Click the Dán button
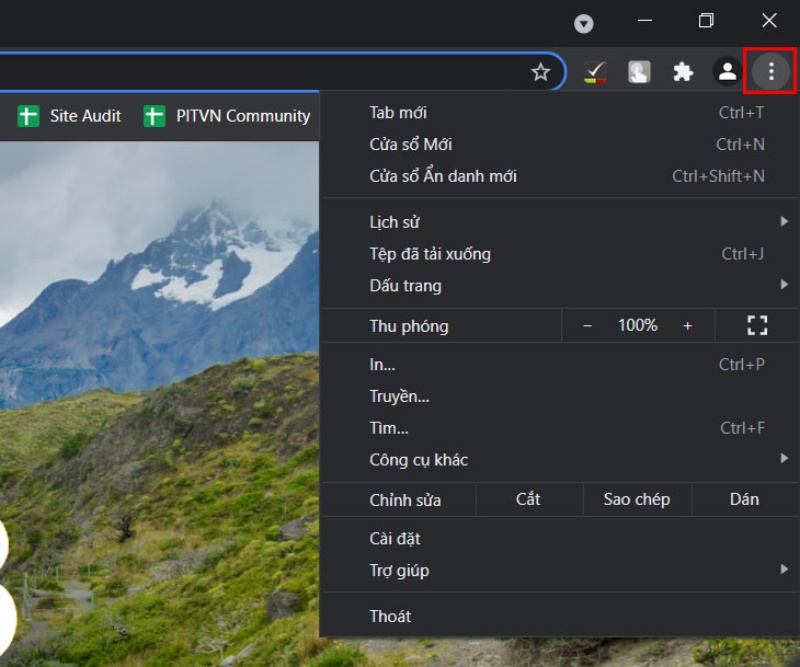 point(744,499)
